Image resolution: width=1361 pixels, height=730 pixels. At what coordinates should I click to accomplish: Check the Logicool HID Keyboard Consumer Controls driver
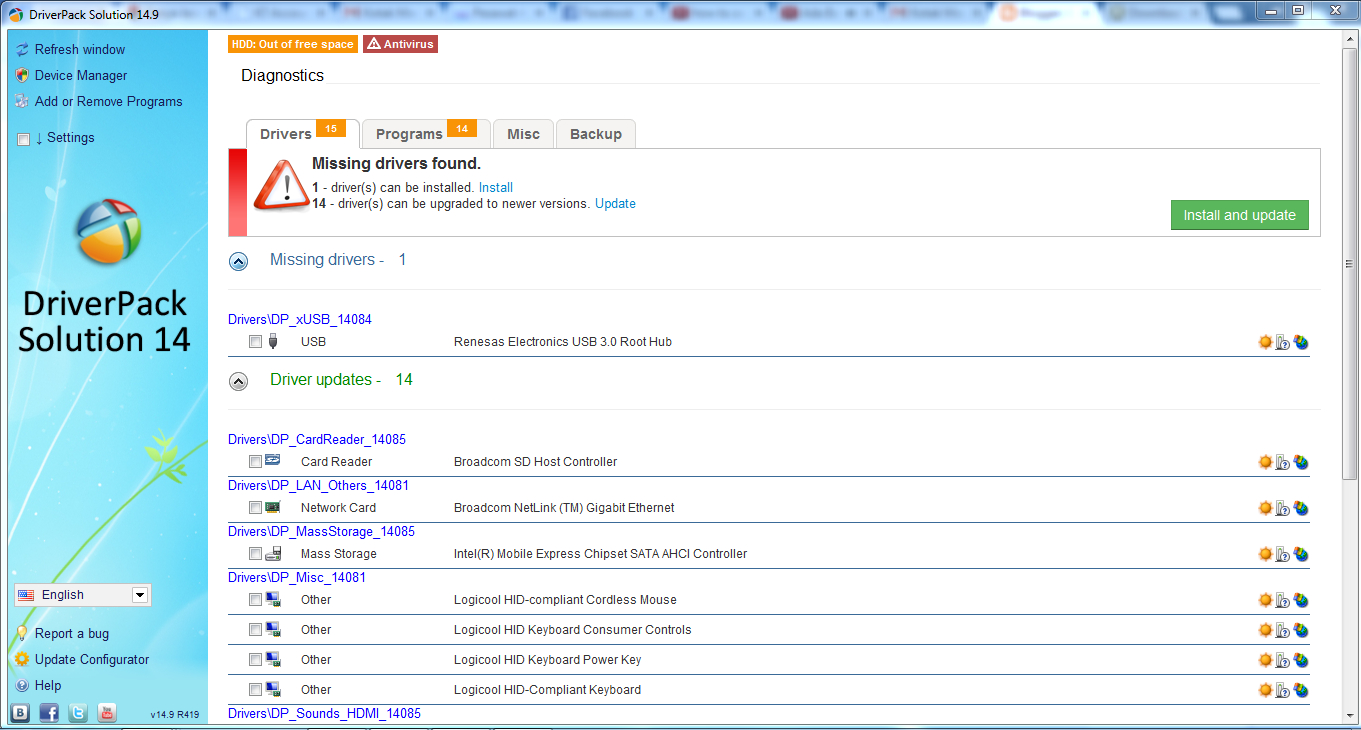pos(255,630)
